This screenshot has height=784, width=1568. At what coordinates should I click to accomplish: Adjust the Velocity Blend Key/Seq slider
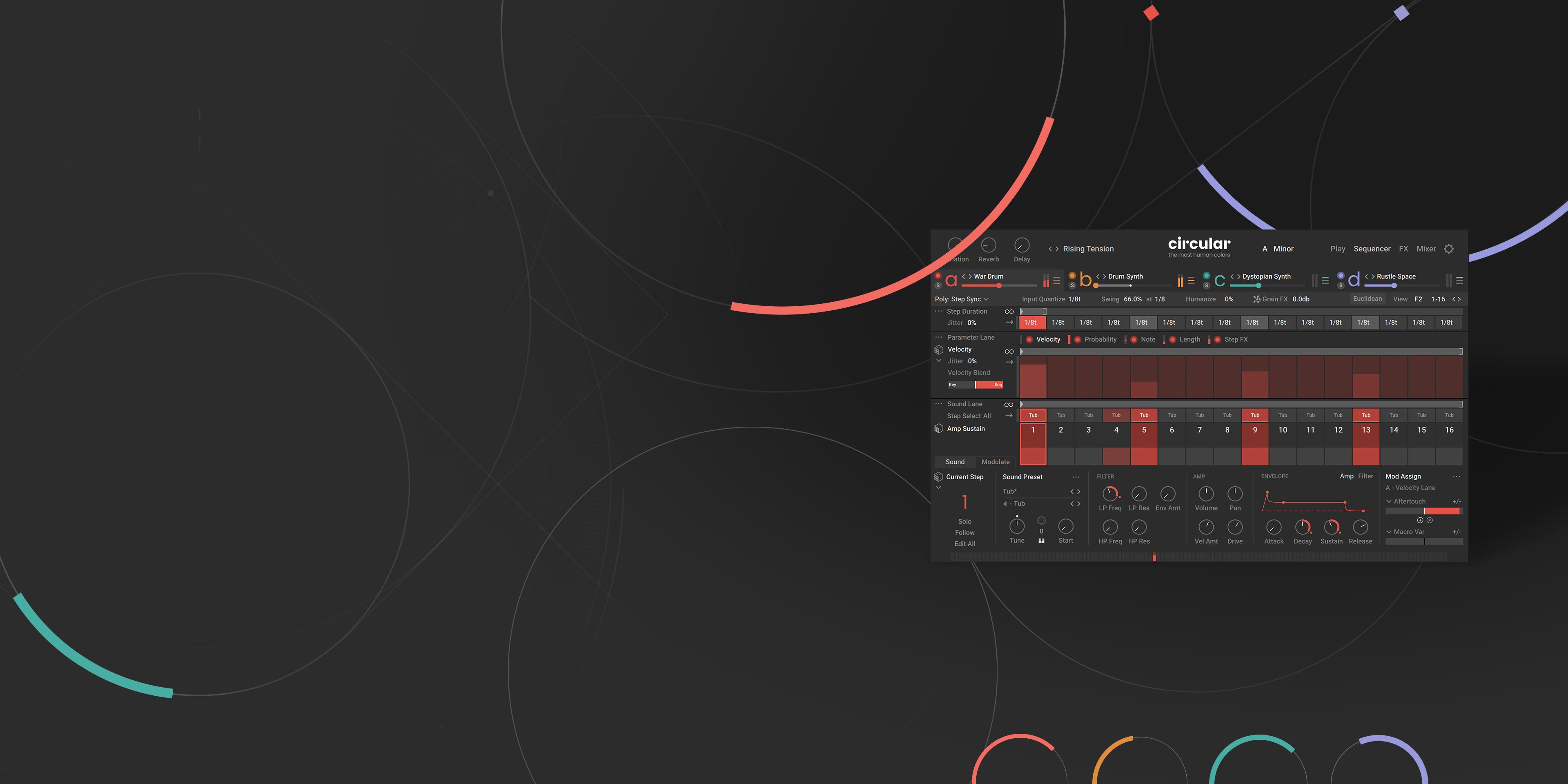pos(975,385)
